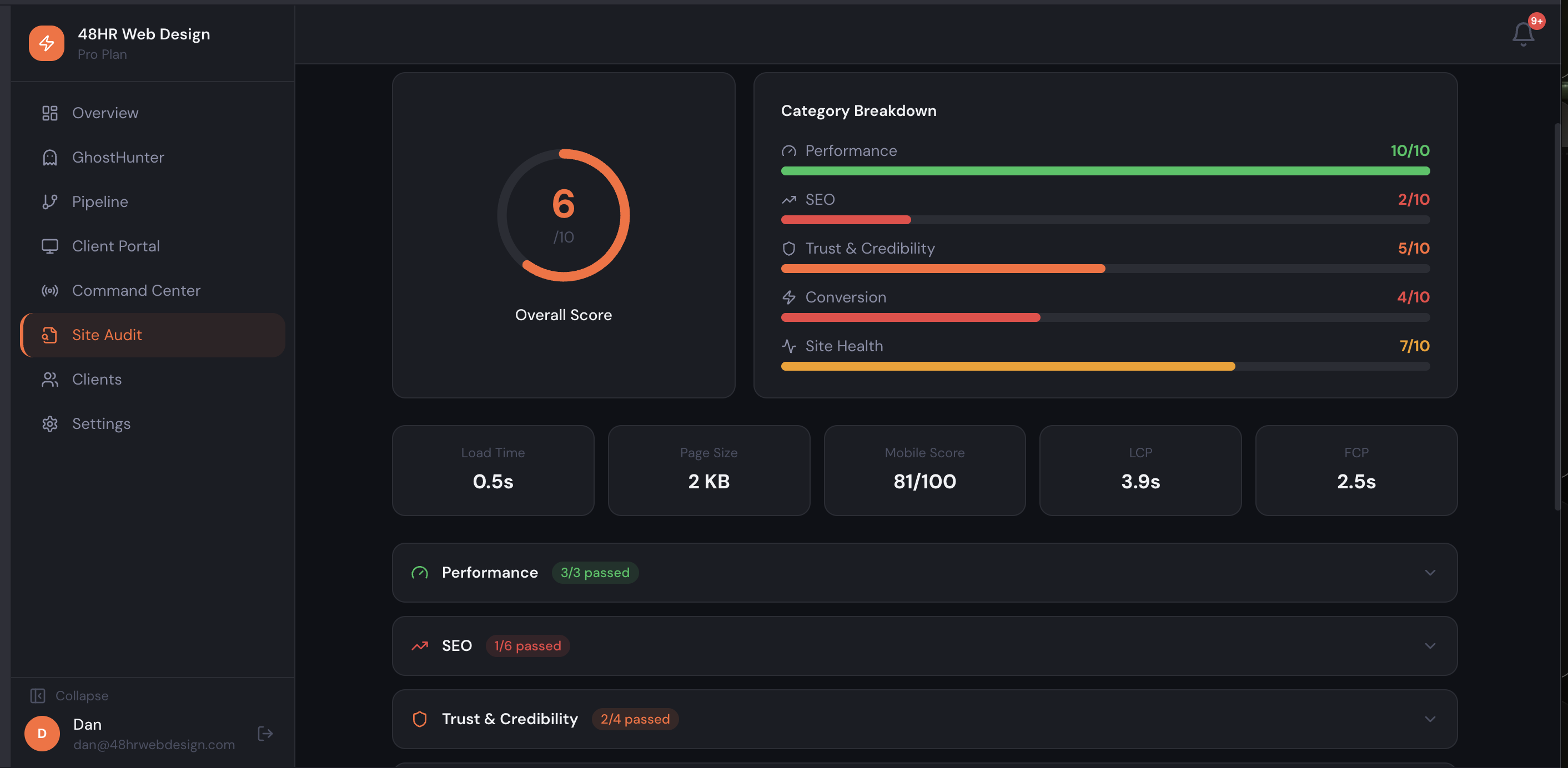Click the 3/3 passed Performance badge
1568x768 pixels.
click(x=595, y=573)
